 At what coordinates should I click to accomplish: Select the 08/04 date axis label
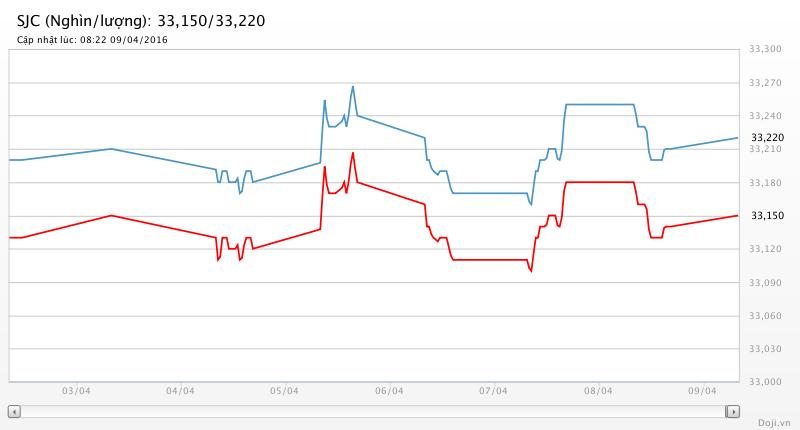coord(597,391)
